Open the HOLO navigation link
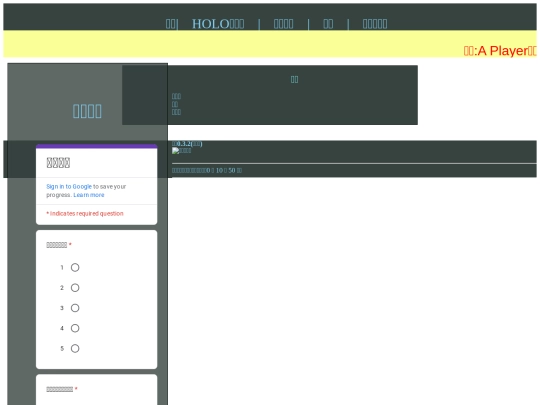Image resolution: width=540 pixels, height=405 pixels. (218, 24)
